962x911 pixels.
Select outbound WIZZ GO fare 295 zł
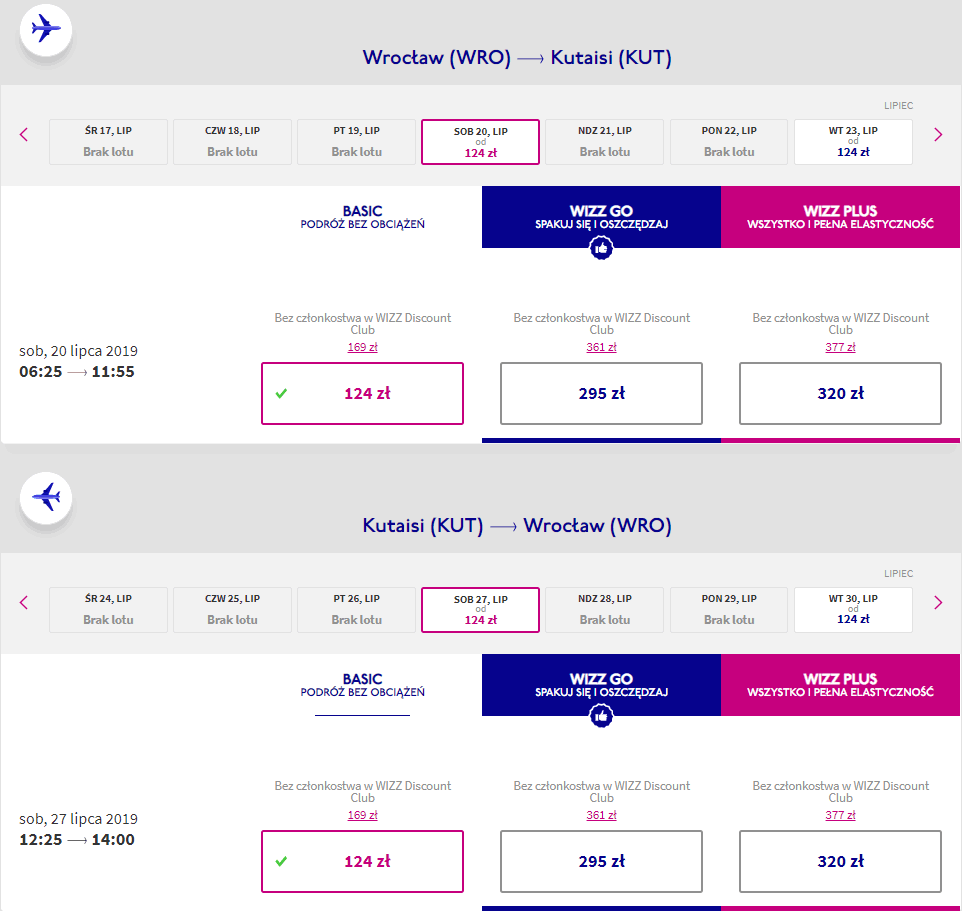pos(601,393)
